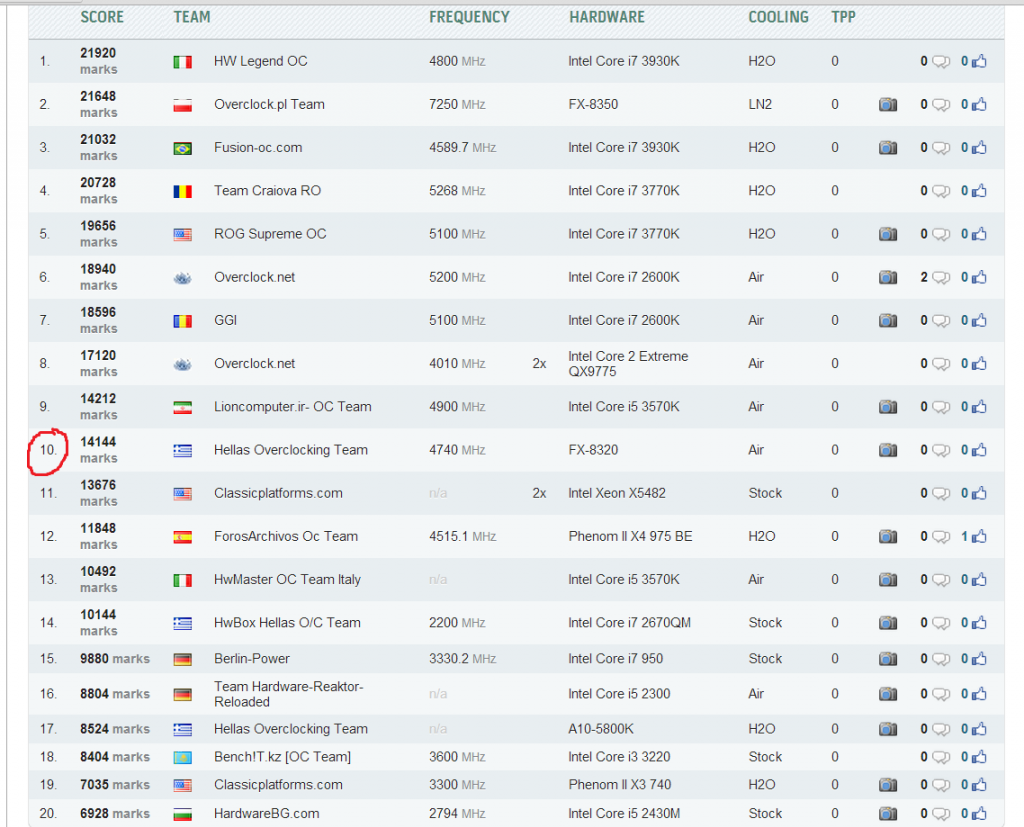Open the Lioncomputer.ir- OC Team link
Screen dimensions: 1024x827
click(292, 407)
